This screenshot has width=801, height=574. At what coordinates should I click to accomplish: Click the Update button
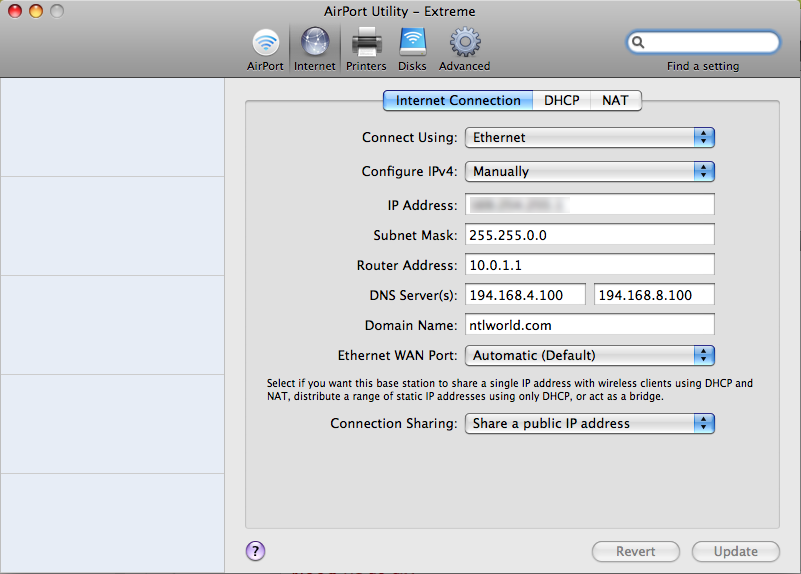point(736,552)
